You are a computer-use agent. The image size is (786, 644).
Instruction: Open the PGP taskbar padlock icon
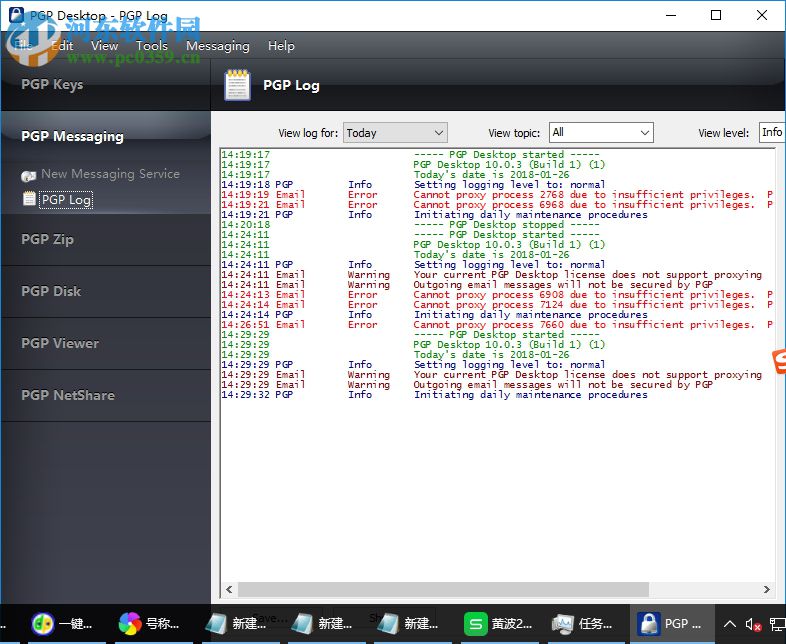click(649, 624)
